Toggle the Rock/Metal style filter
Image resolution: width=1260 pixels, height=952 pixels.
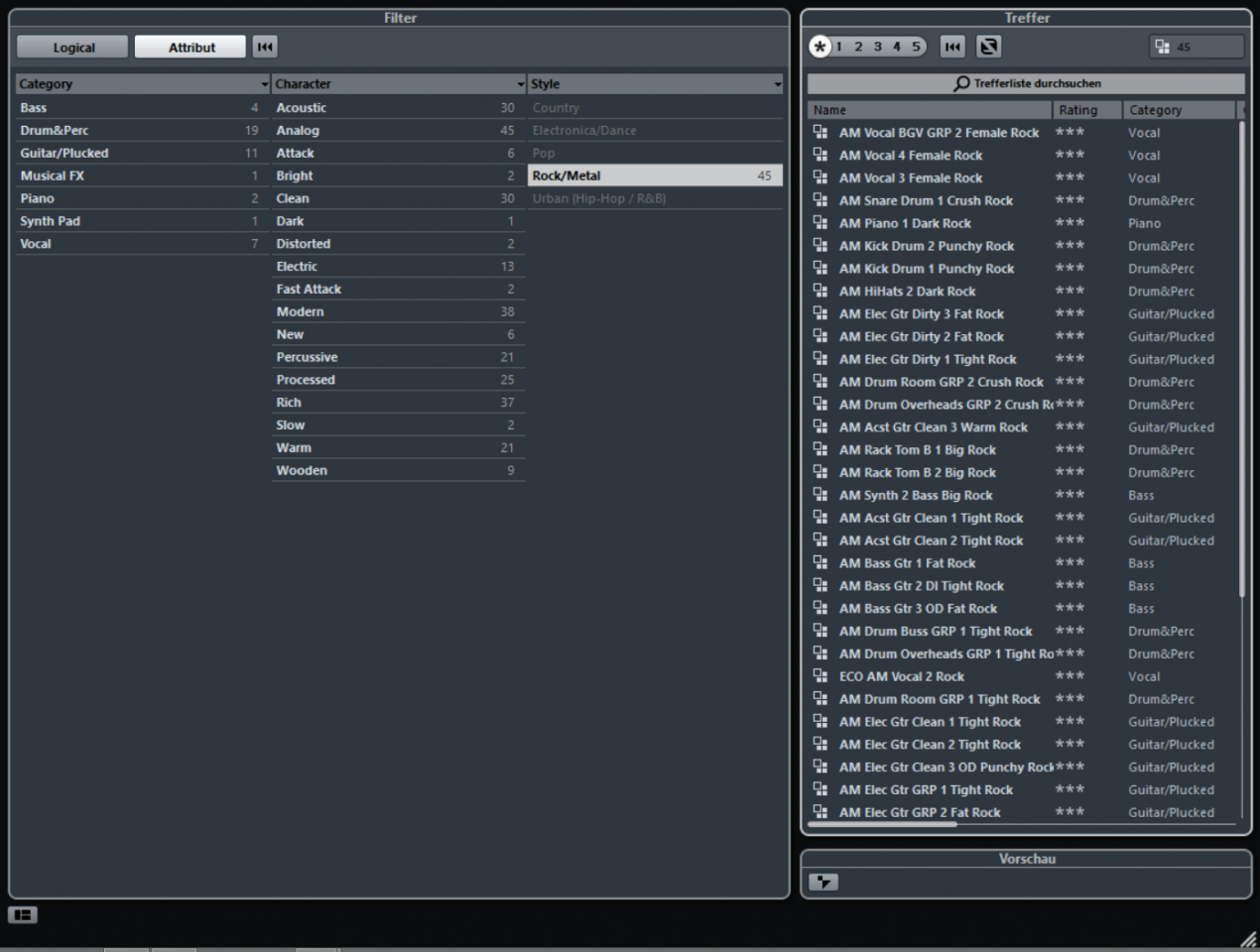point(655,176)
